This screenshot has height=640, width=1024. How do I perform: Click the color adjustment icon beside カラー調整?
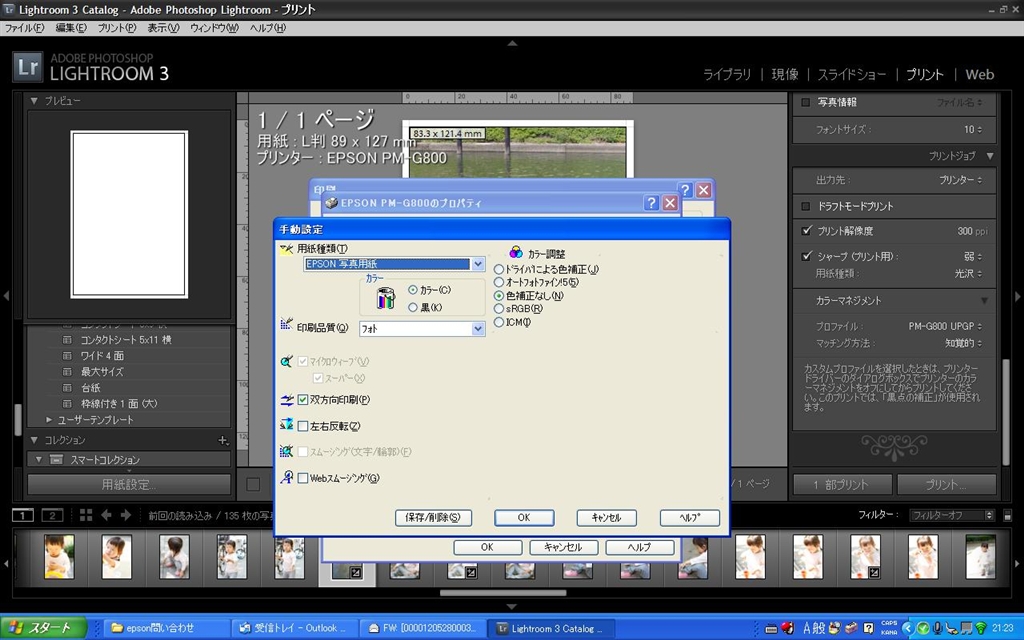click(x=516, y=253)
